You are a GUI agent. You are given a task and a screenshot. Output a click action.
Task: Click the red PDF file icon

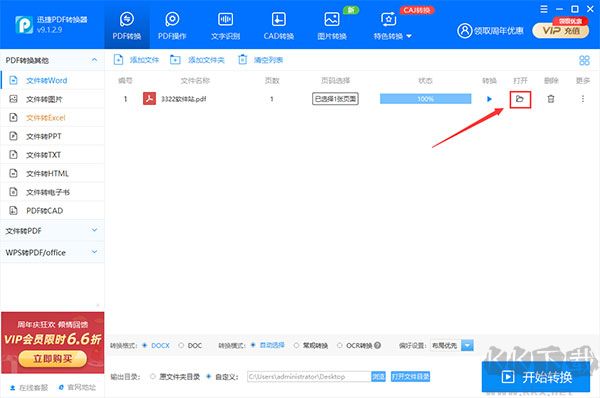tap(149, 98)
